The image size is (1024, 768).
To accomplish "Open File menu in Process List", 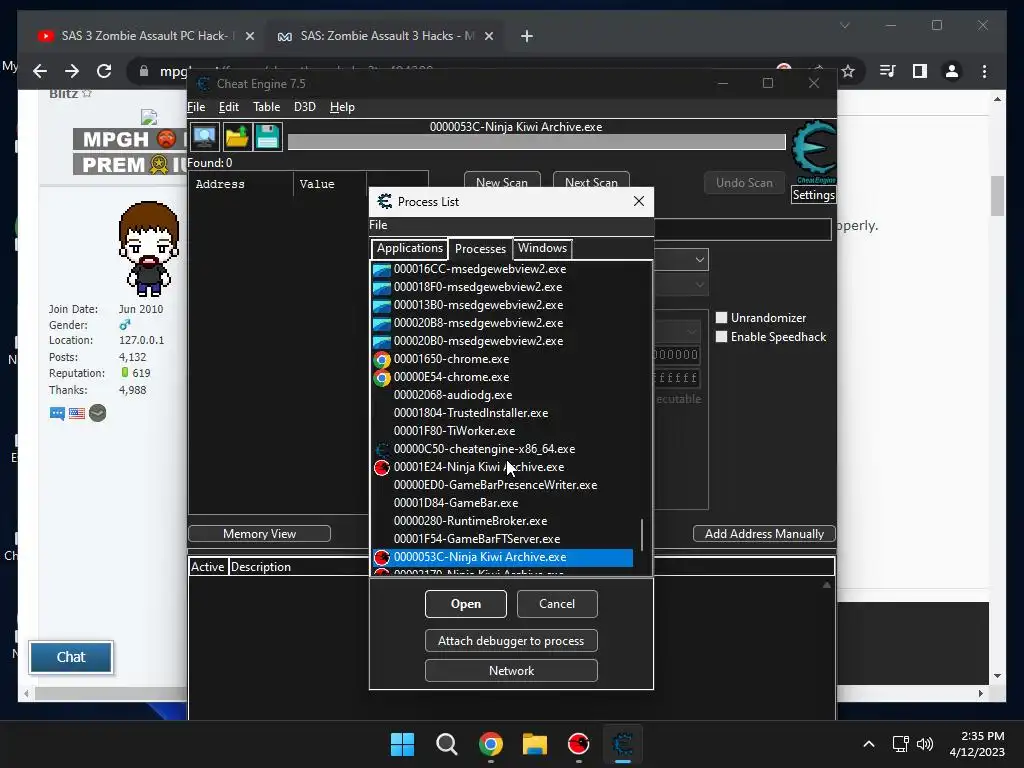I will point(378,225).
